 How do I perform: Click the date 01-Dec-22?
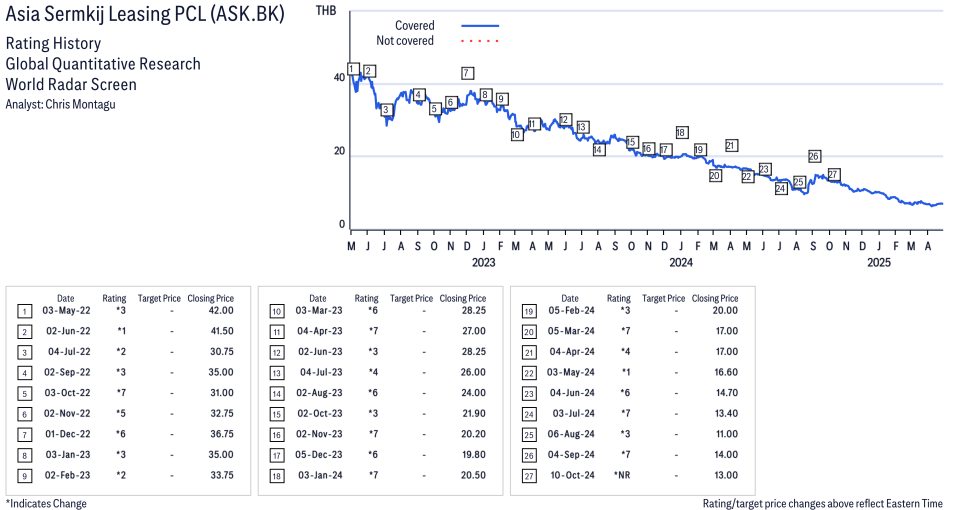click(x=68, y=434)
